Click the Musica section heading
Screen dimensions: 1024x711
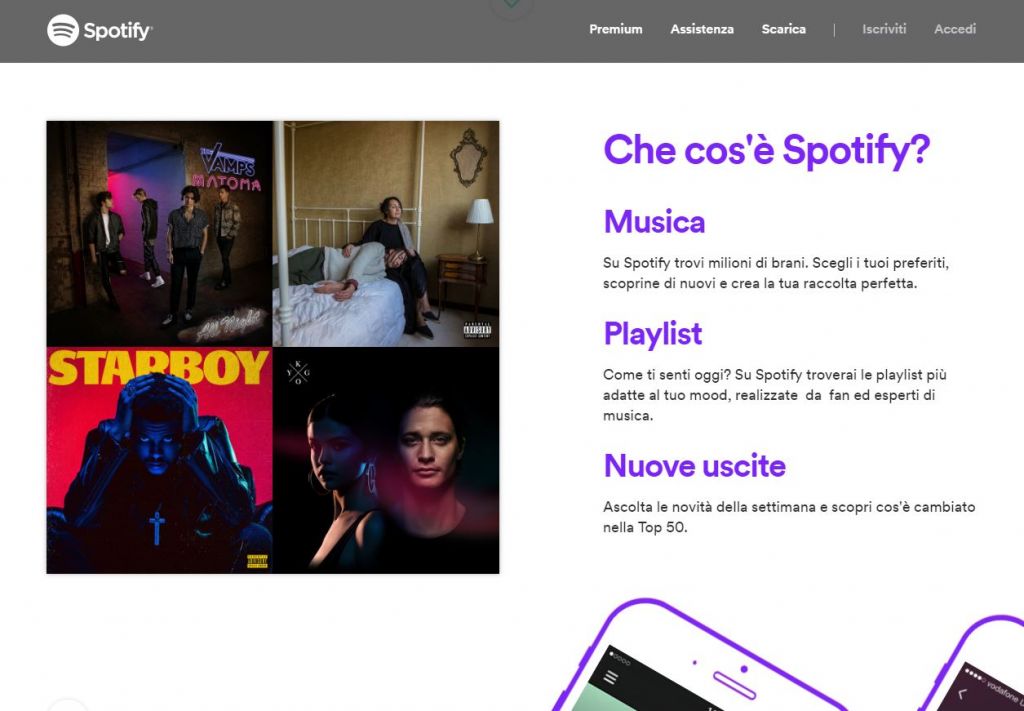[x=654, y=221]
